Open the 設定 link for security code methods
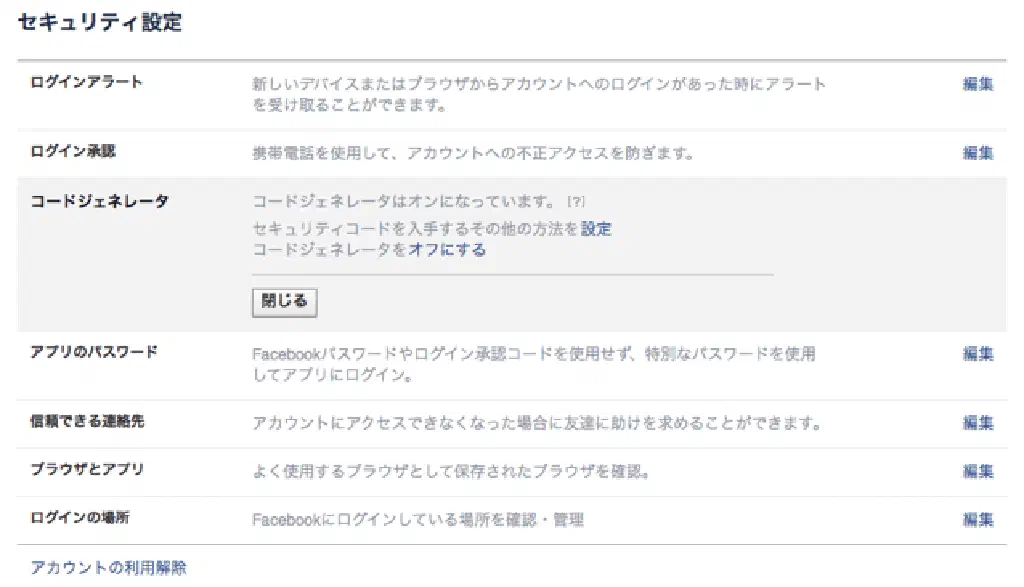1024x587 pixels. click(596, 229)
